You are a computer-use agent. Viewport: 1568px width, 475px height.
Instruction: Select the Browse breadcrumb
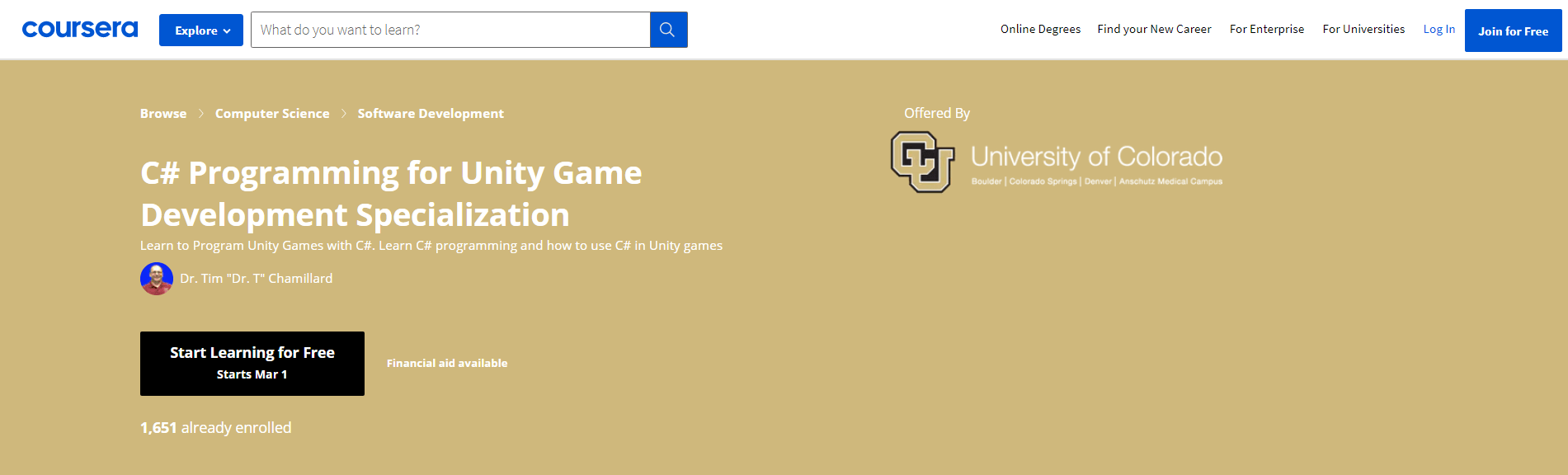pos(163,114)
